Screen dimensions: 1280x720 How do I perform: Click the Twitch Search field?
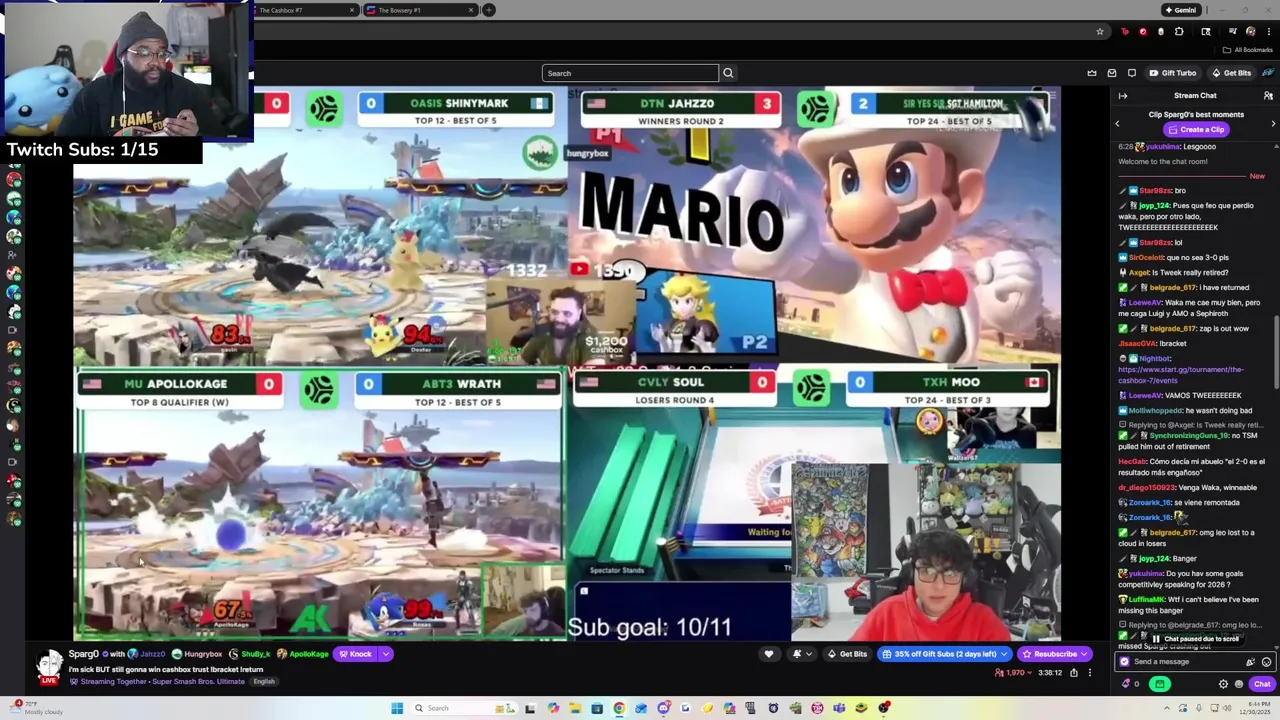pyautogui.click(x=630, y=73)
